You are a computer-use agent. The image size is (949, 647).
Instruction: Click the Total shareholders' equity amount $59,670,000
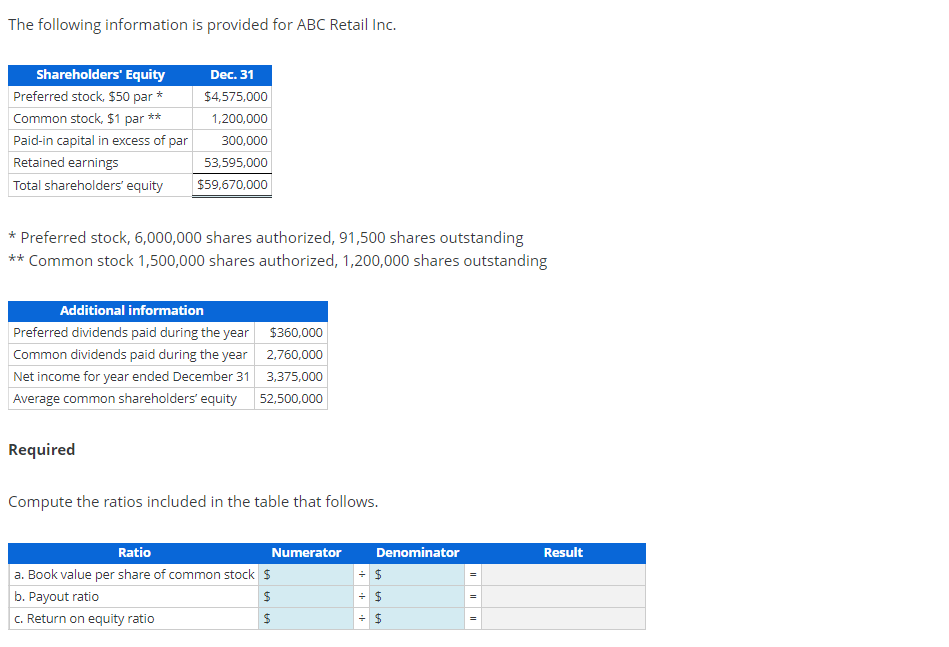tap(232, 184)
